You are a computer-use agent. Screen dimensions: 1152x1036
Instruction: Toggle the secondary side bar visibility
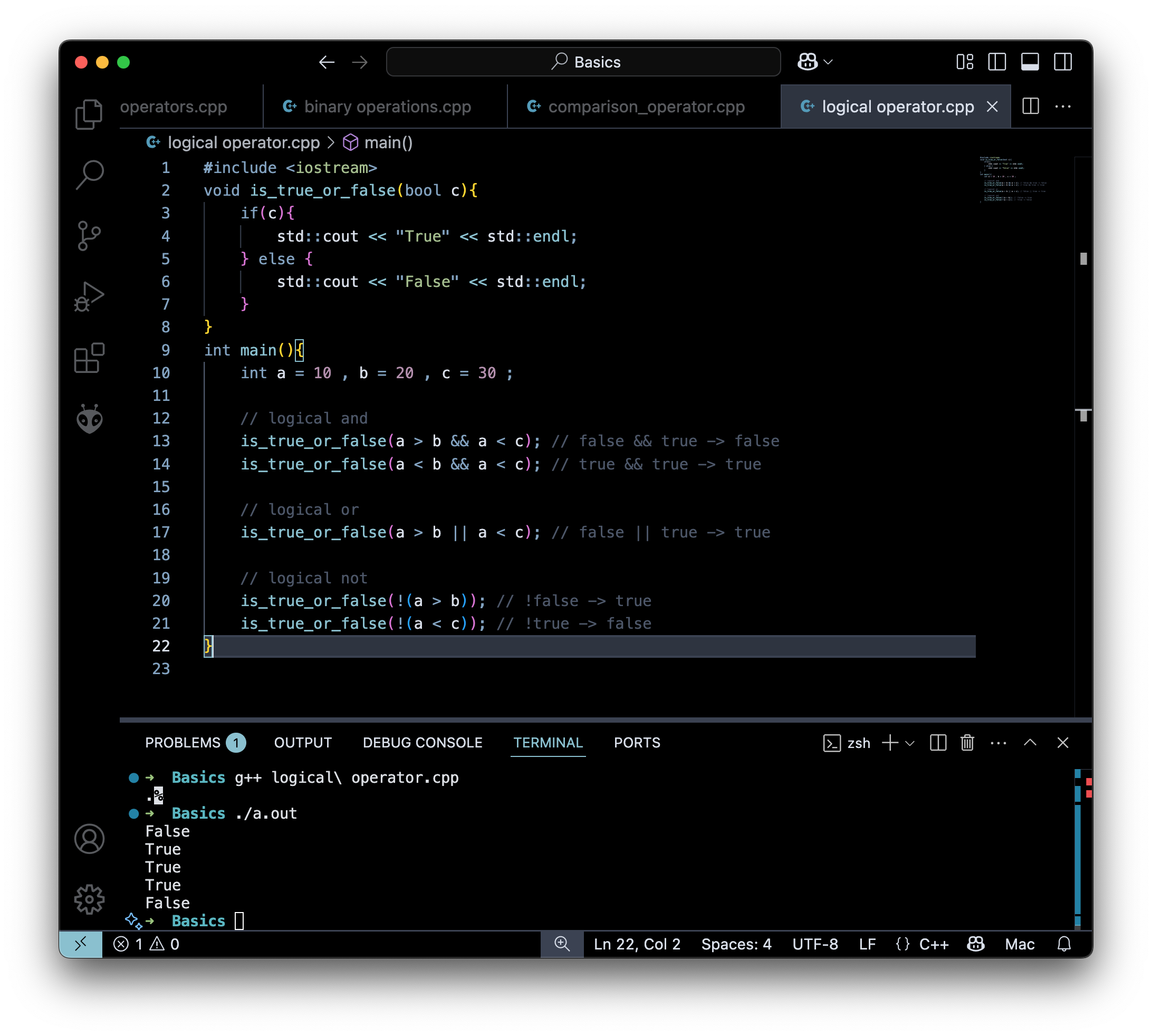(x=1063, y=62)
